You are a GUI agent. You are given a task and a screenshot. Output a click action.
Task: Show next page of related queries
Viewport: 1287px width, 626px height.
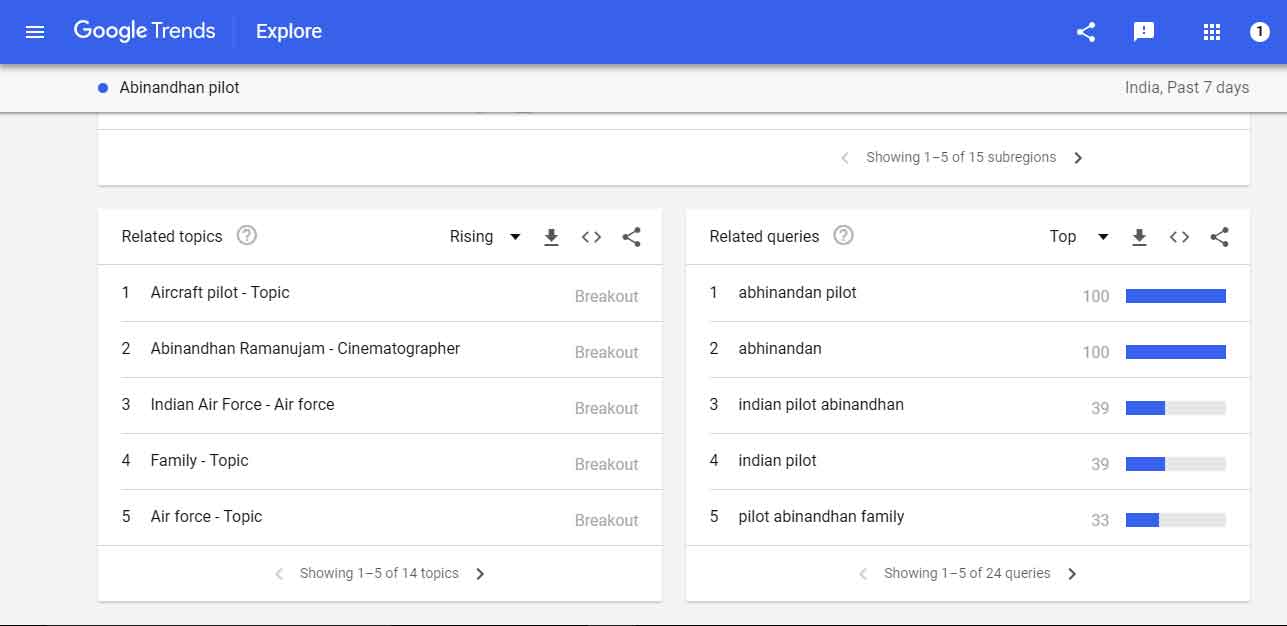[1072, 574]
